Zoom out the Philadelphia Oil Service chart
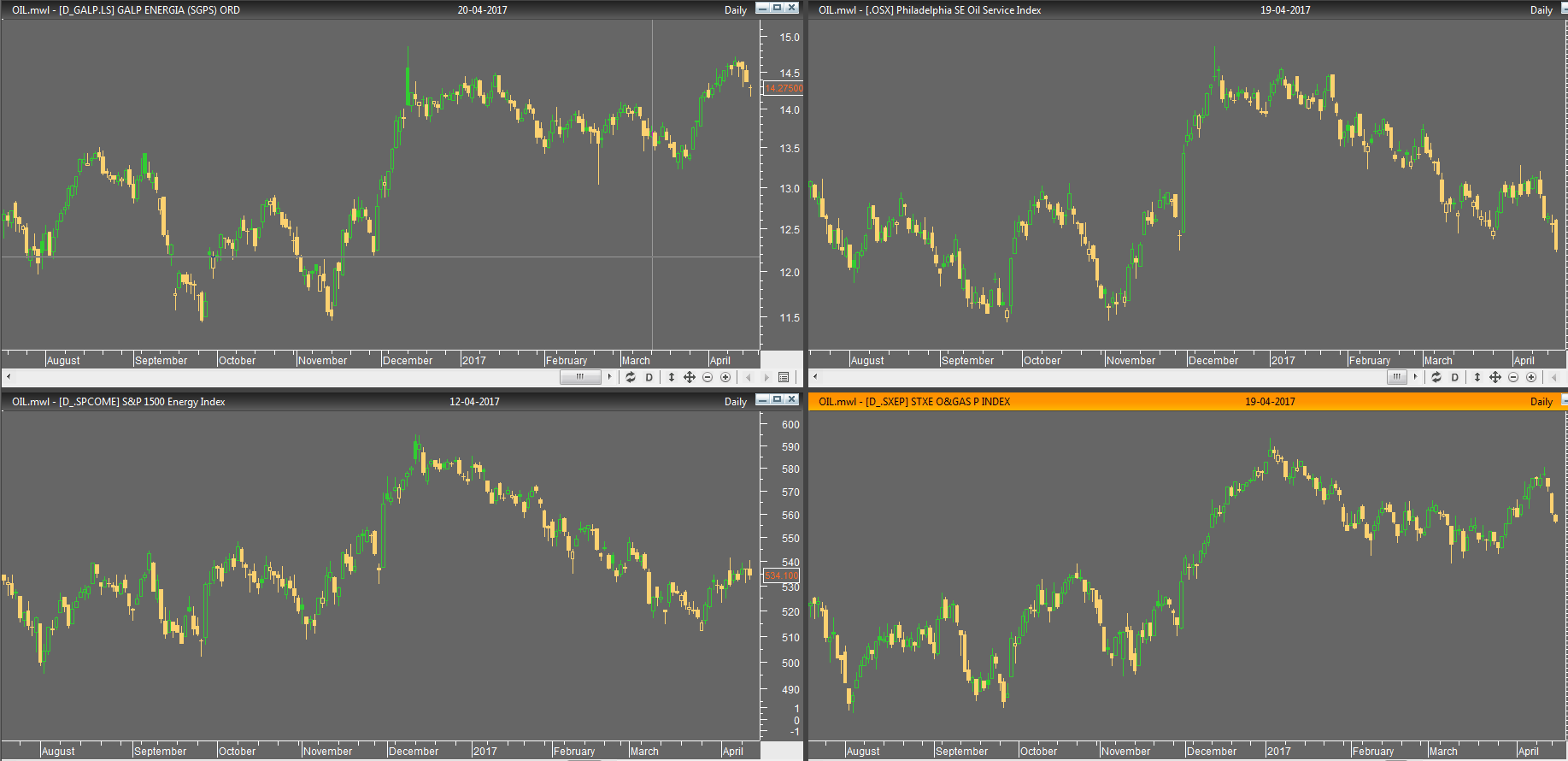1568x761 pixels. [1513, 377]
